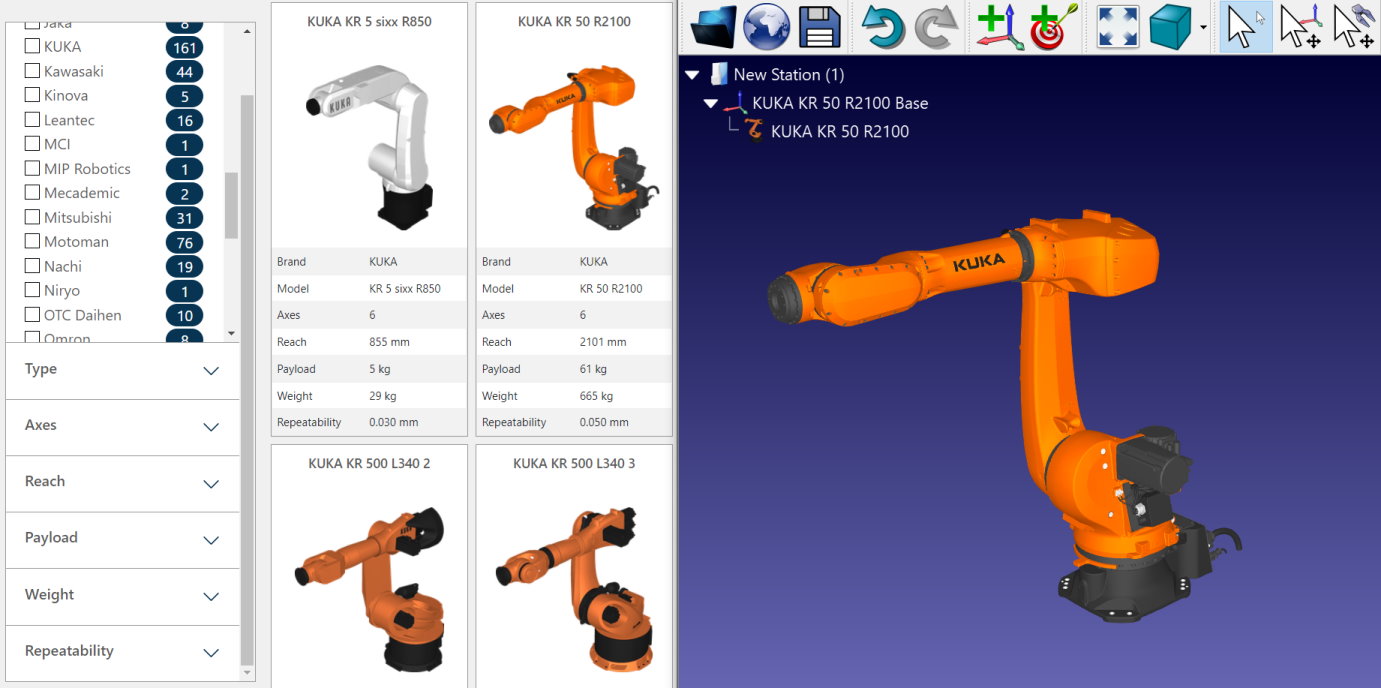This screenshot has width=1381, height=688.
Task: Expand the Weight filter section
Action: tap(123, 595)
